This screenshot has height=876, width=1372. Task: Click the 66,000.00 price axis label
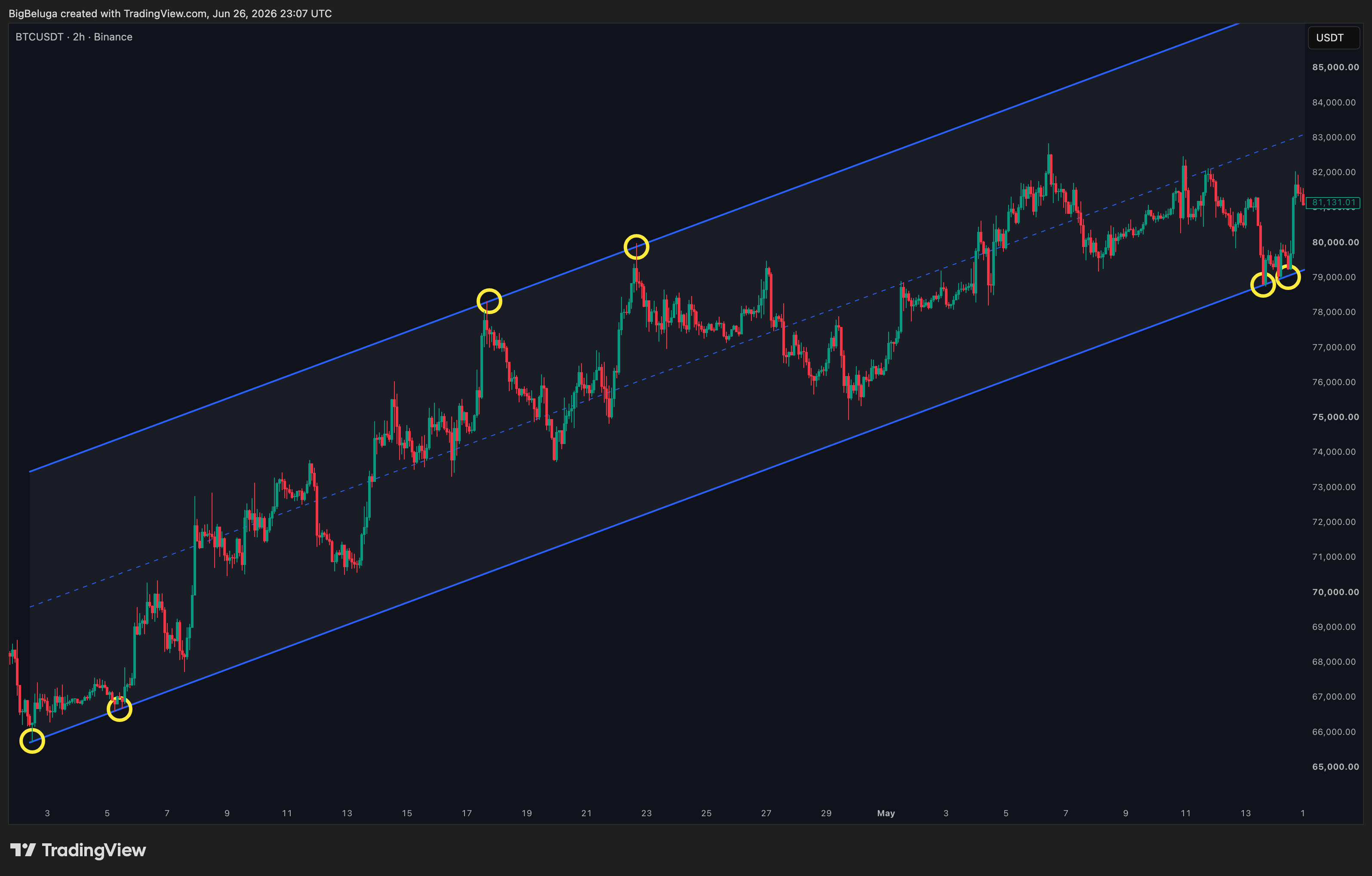pyautogui.click(x=1334, y=732)
